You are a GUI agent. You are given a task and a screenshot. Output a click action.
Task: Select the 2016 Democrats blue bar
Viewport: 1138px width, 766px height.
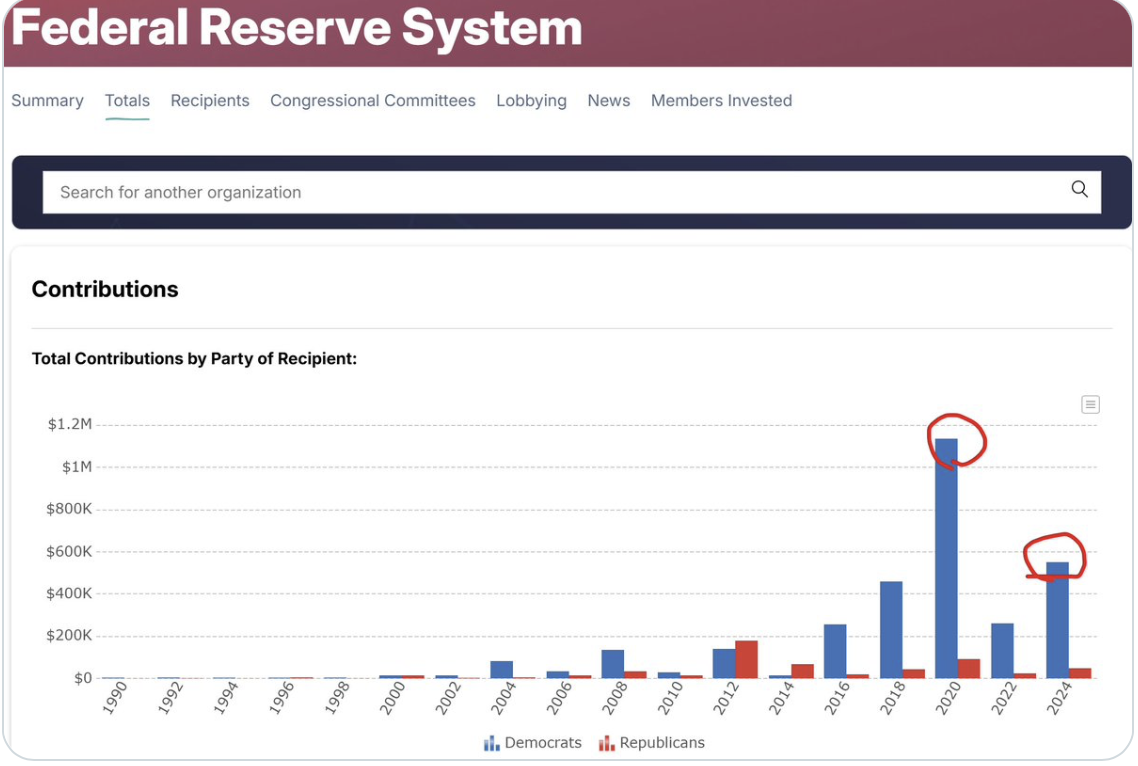point(835,652)
